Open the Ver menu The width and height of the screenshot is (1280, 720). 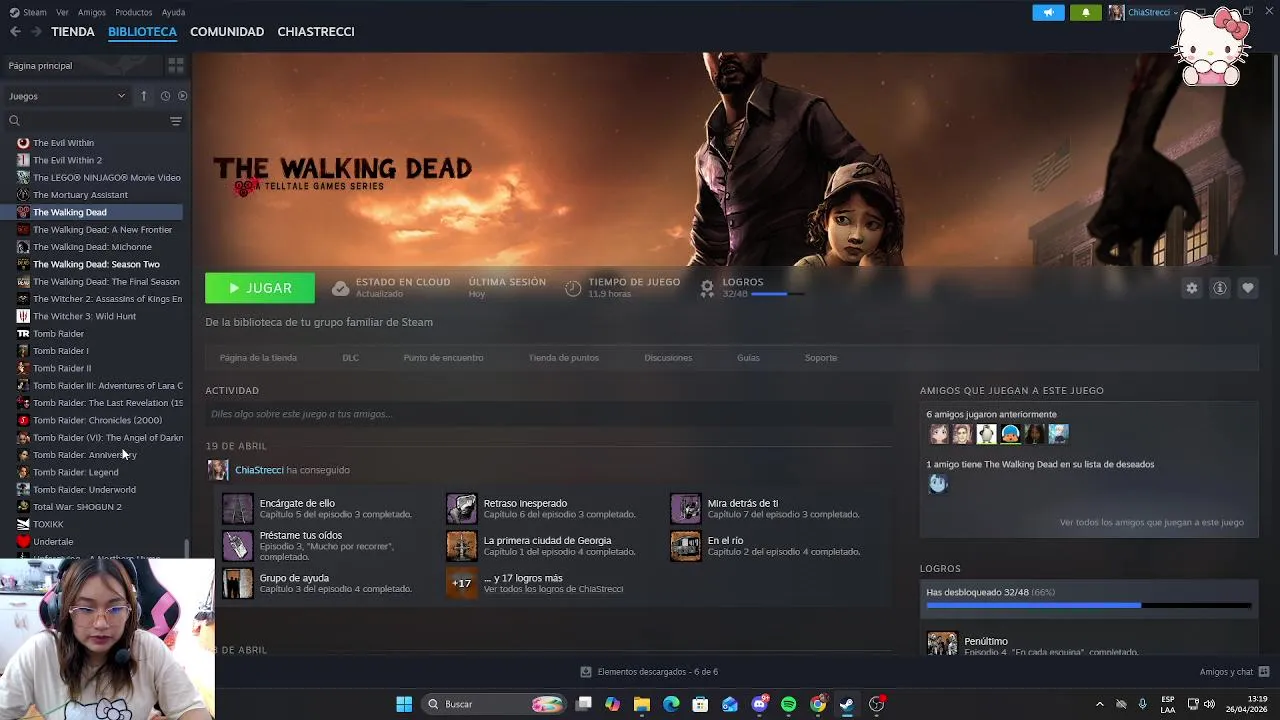(x=62, y=12)
